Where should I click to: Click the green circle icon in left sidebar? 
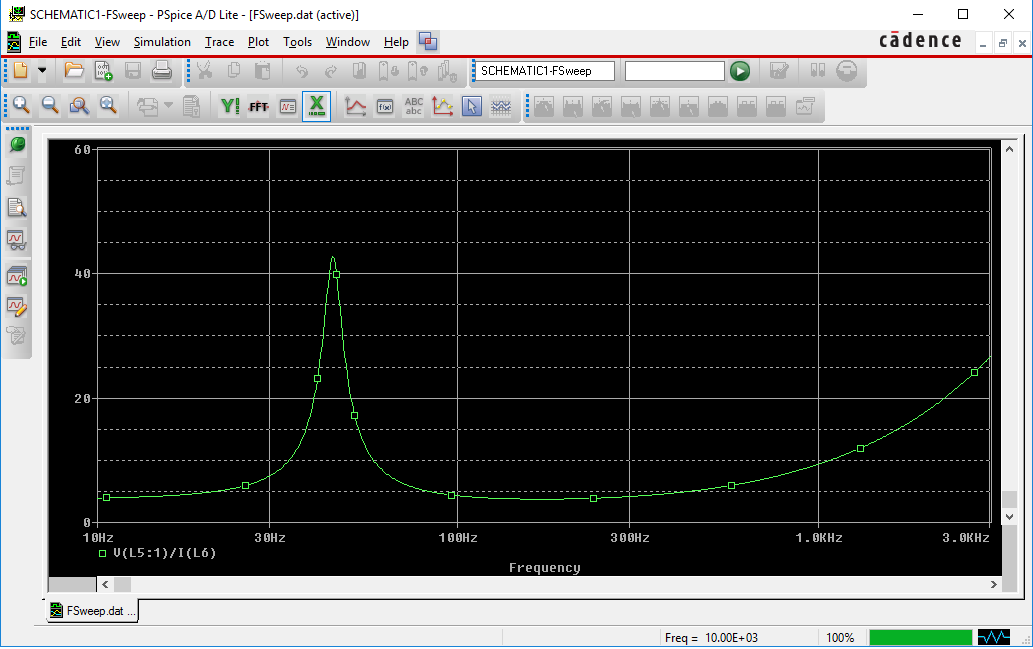tap(17, 144)
